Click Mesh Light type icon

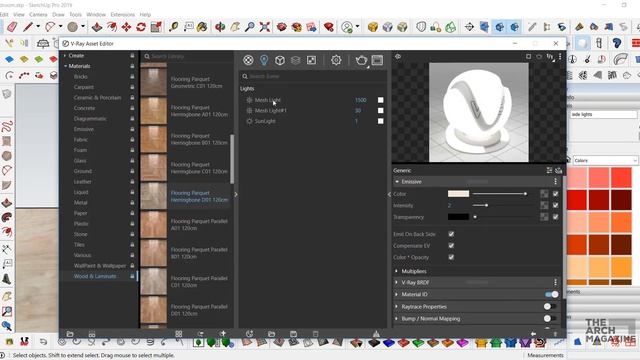coord(249,100)
